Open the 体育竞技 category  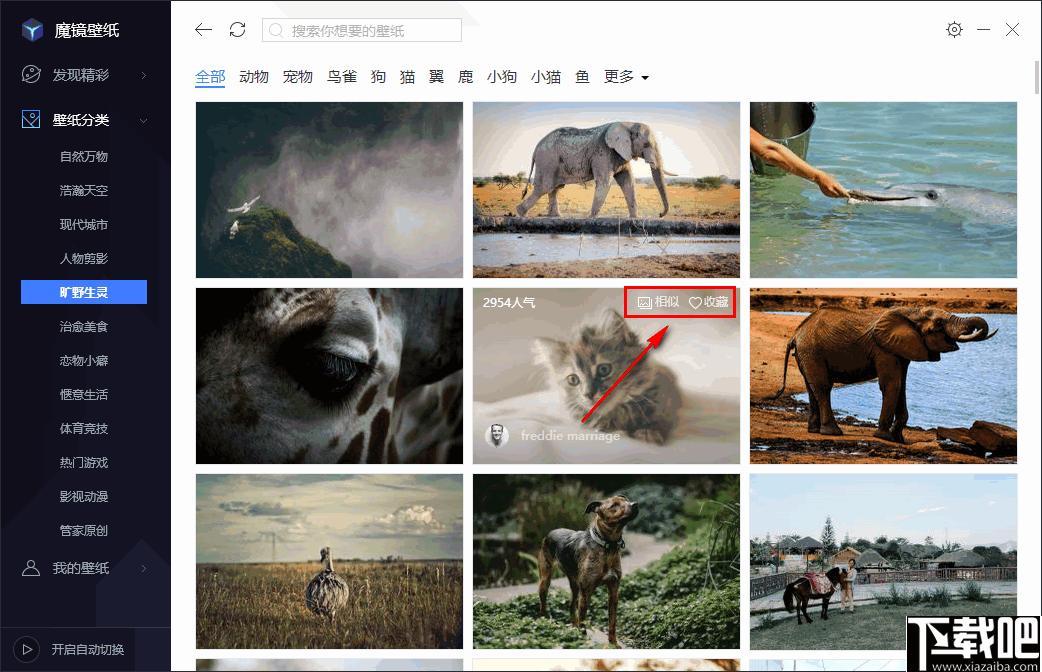(84, 429)
